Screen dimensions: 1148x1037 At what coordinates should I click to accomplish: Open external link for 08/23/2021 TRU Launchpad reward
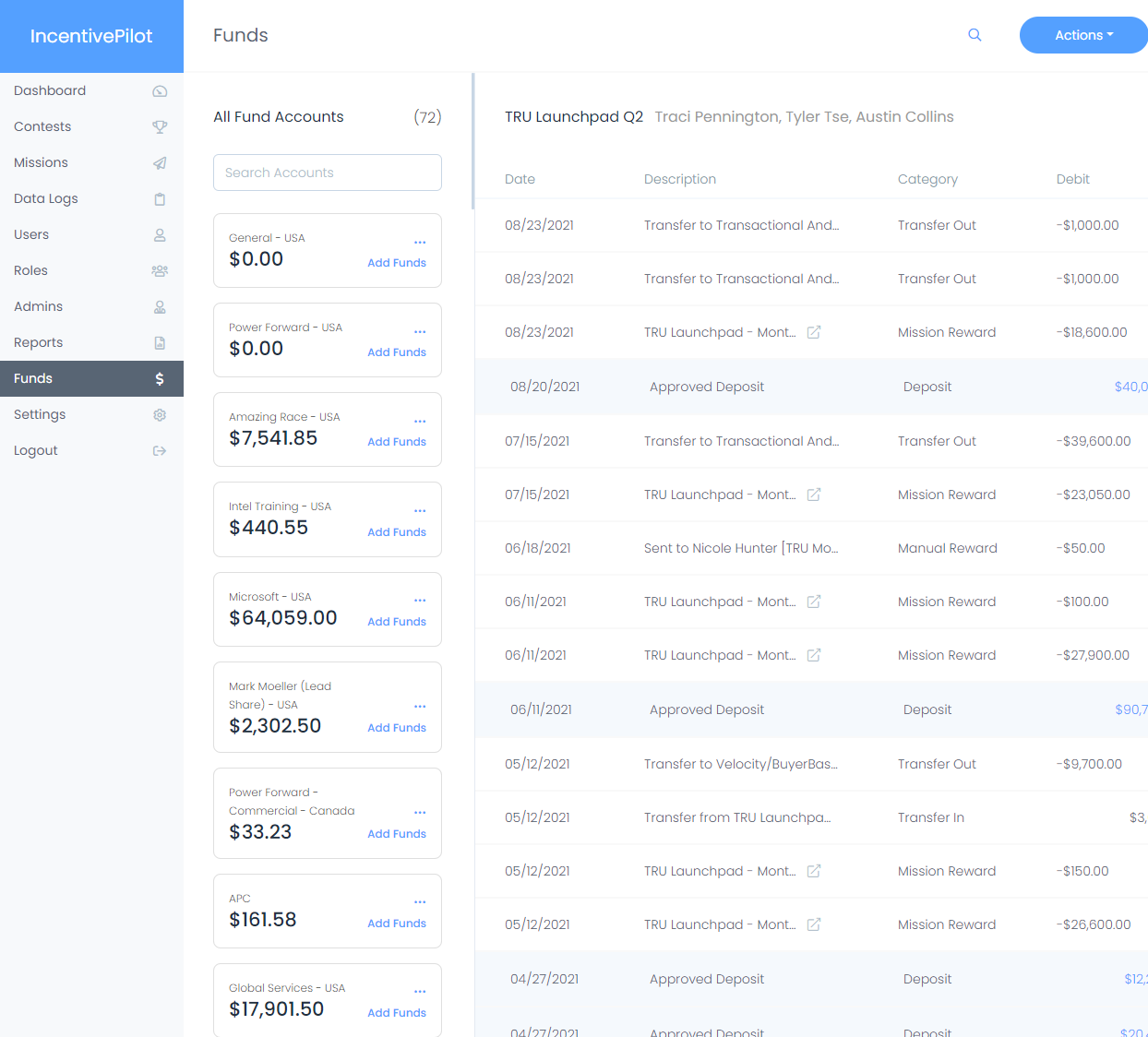pos(814,332)
